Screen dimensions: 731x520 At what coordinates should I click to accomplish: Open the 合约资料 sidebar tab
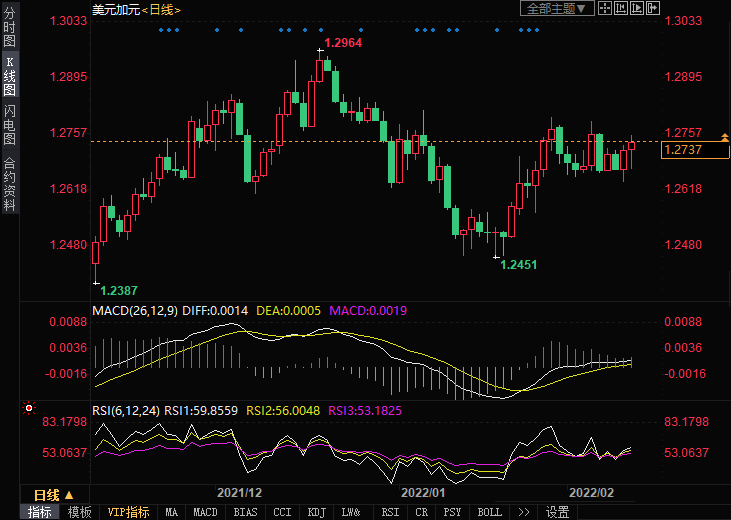coord(9,184)
